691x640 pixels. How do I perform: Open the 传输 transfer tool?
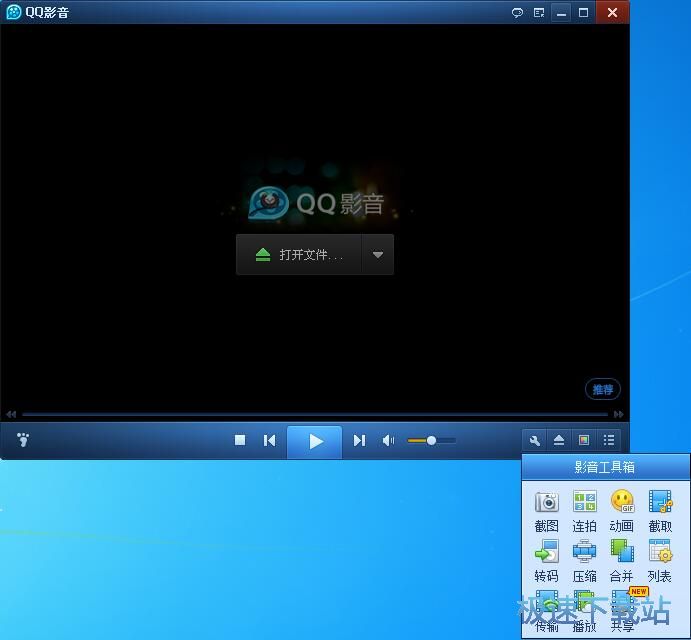546,611
